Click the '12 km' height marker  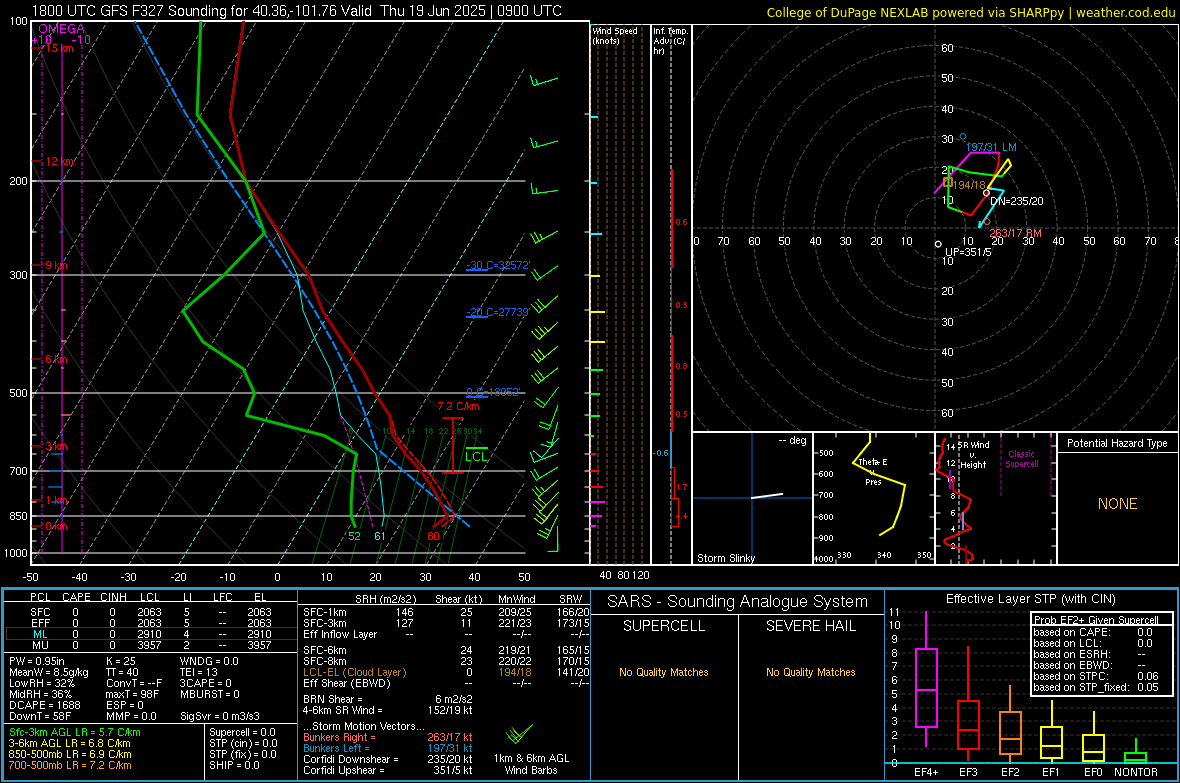click(59, 161)
